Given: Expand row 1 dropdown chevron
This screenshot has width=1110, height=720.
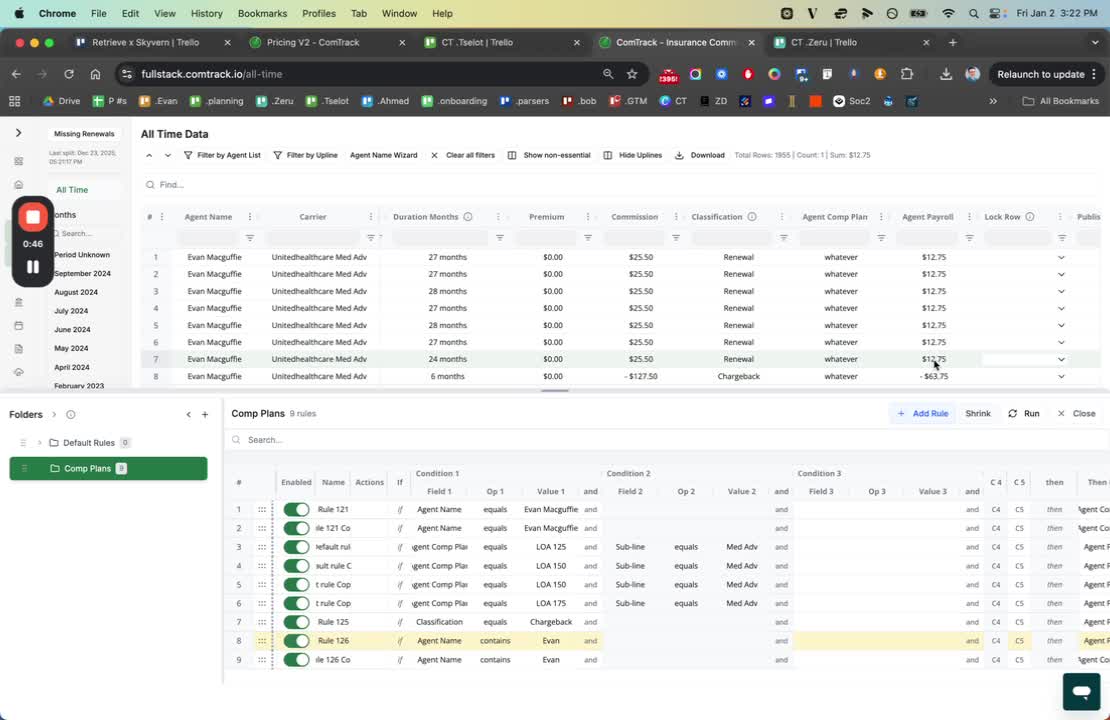Looking at the screenshot, I should (1061, 257).
